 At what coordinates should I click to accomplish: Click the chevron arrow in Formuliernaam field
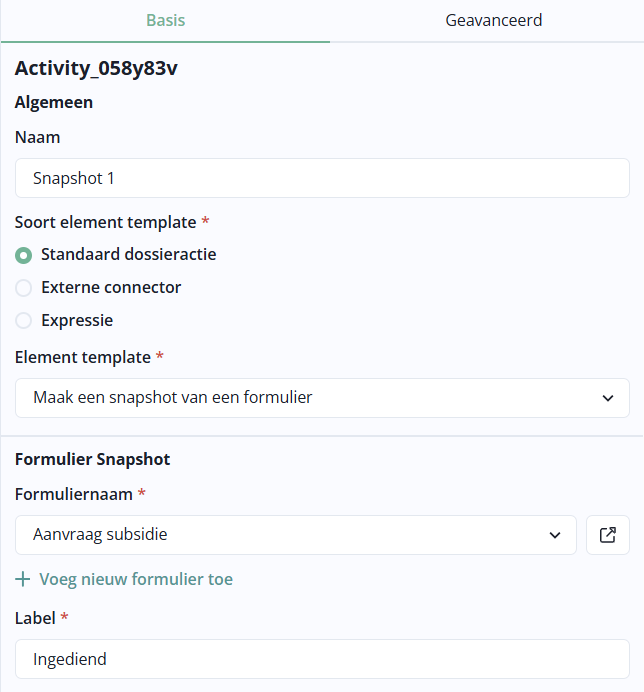click(x=556, y=535)
